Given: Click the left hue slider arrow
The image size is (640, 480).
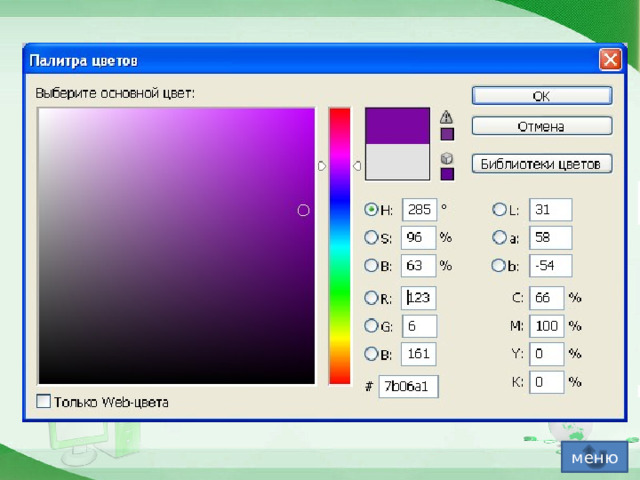Looking at the screenshot, I should coord(322,166).
